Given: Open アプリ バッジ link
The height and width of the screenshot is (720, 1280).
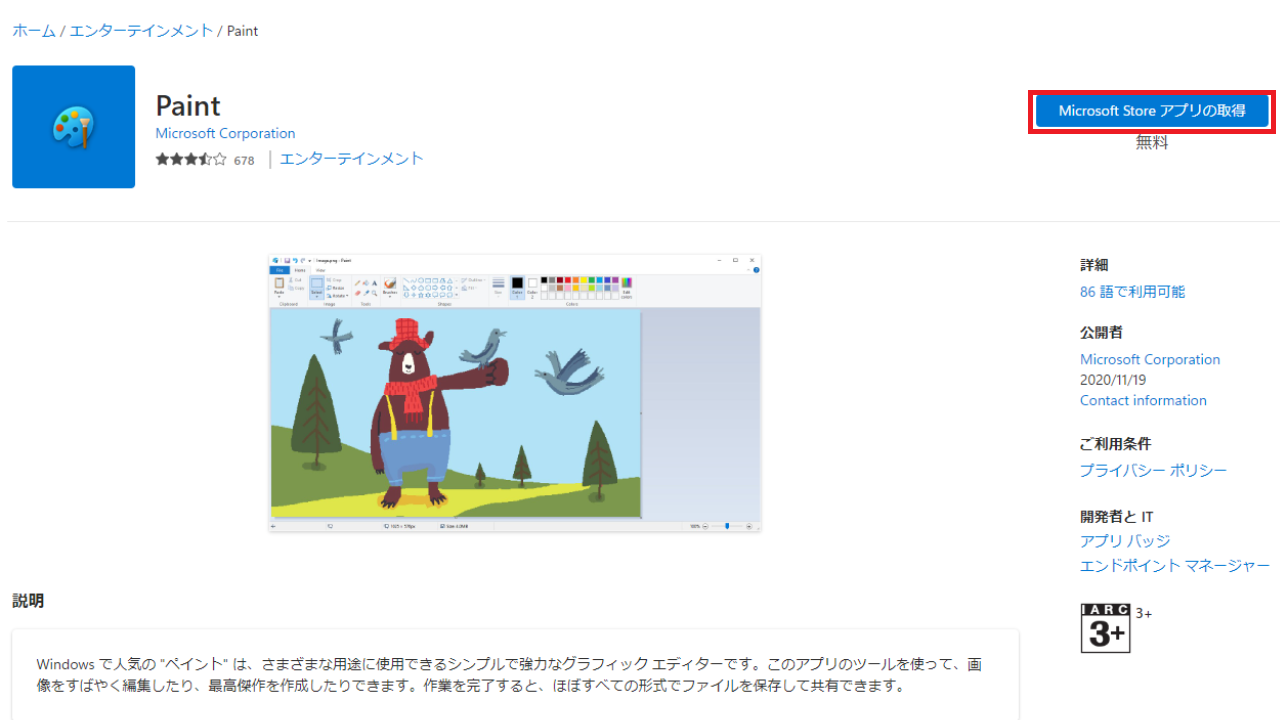Looking at the screenshot, I should [x=1125, y=541].
